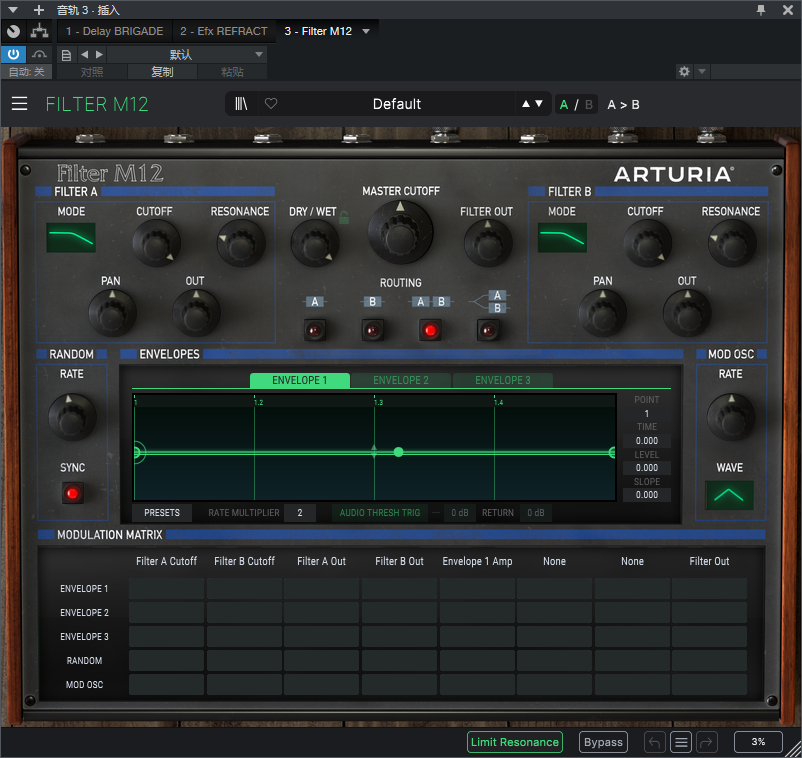The width and height of the screenshot is (802, 758).
Task: Click the Master Cutoff knob
Action: (x=400, y=233)
